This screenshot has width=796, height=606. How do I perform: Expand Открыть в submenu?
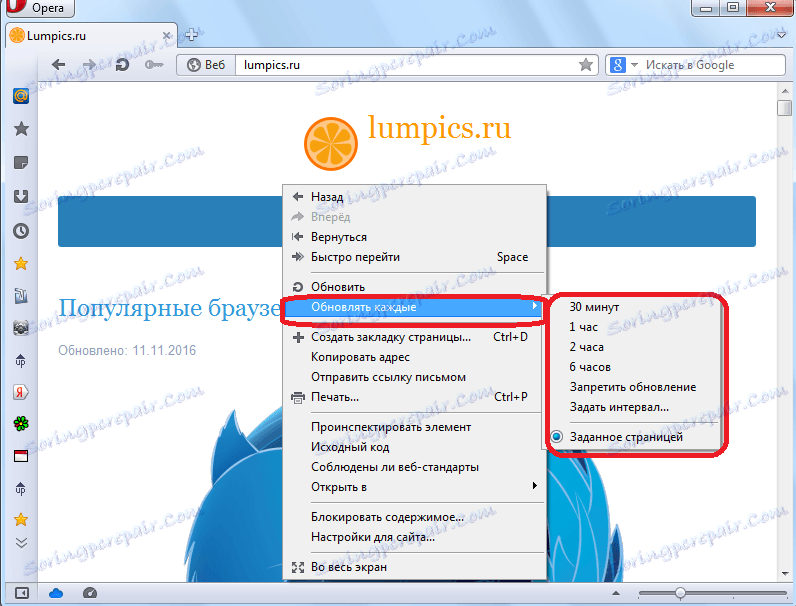click(414, 487)
